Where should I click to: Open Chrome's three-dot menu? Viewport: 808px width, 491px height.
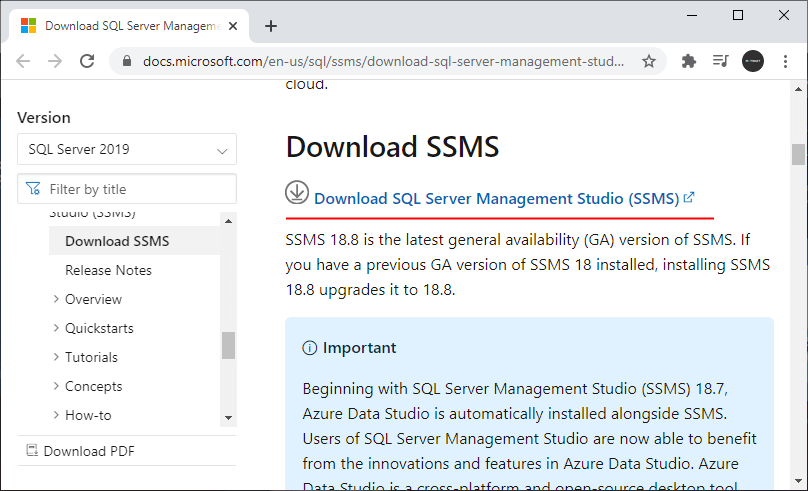pyautogui.click(x=785, y=61)
